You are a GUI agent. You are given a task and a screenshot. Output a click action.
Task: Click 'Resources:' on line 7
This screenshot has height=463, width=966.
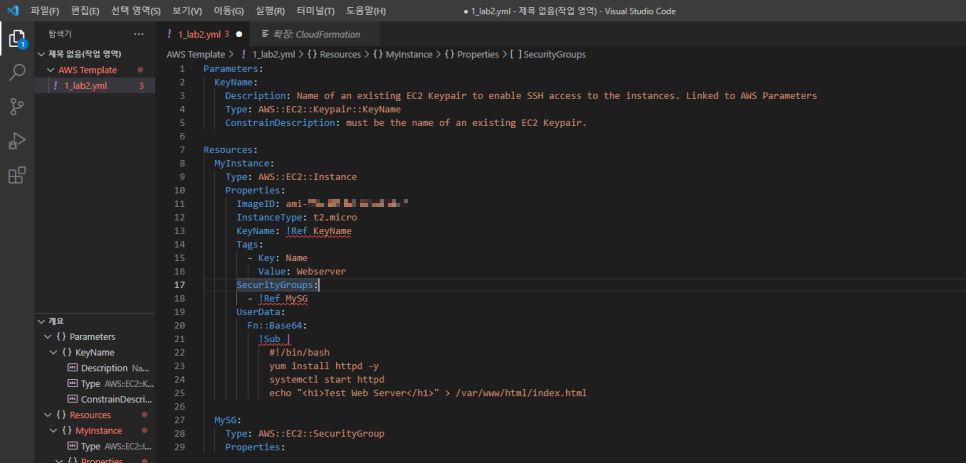pyautogui.click(x=230, y=150)
